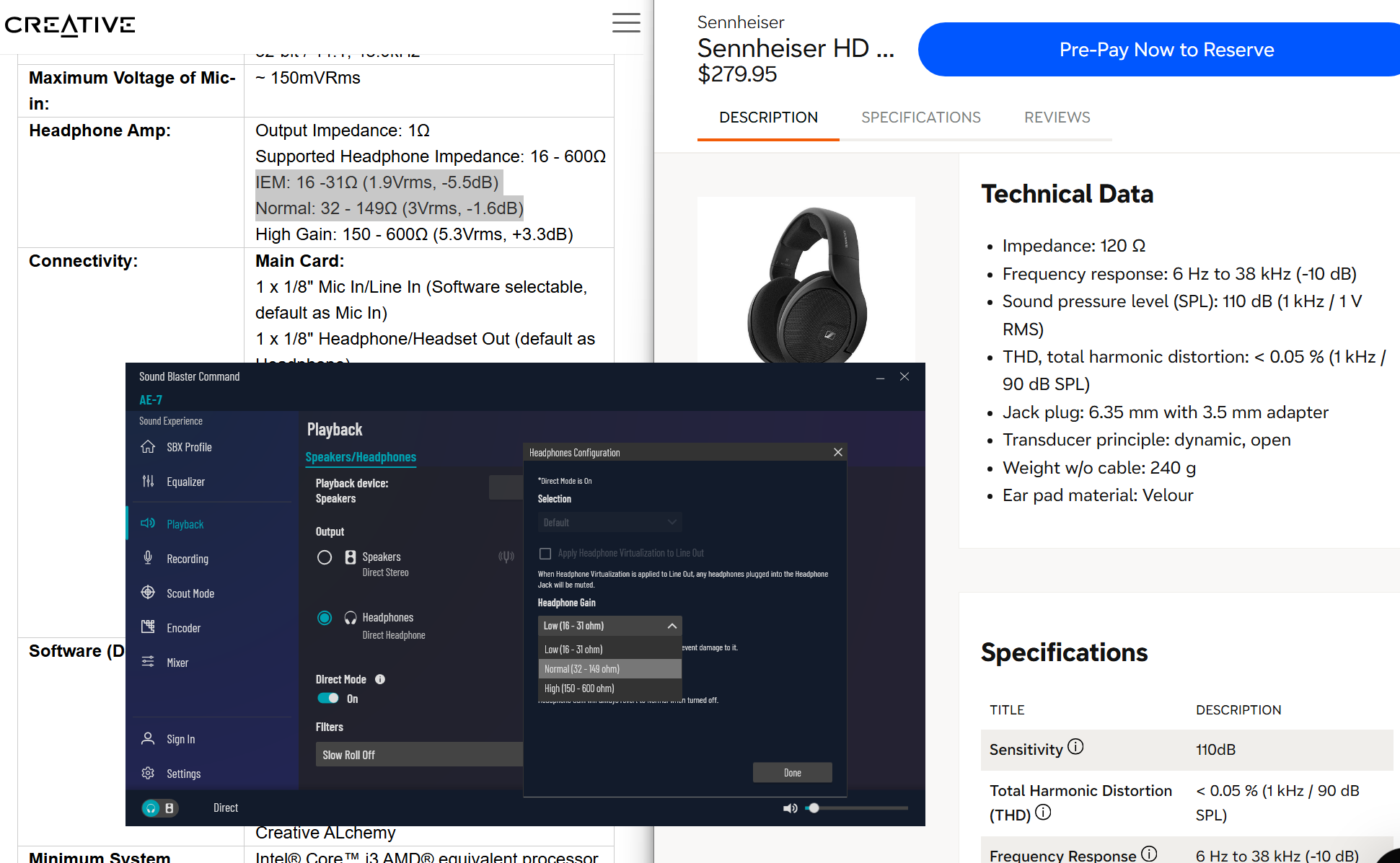Open SBX Profile home icon
Viewport: 1400px width, 863px height.
[x=148, y=447]
